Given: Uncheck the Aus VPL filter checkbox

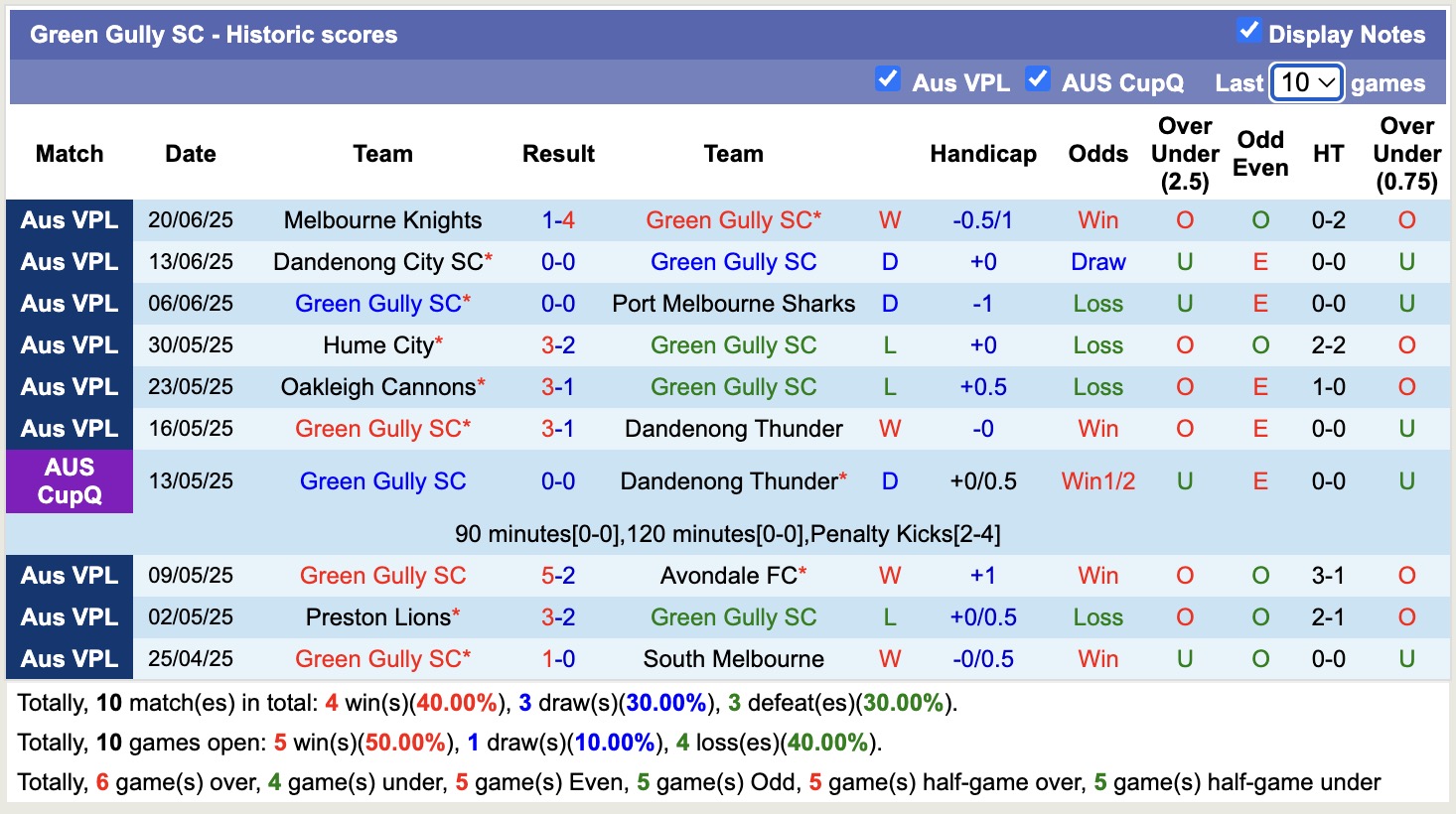Looking at the screenshot, I should [x=888, y=79].
